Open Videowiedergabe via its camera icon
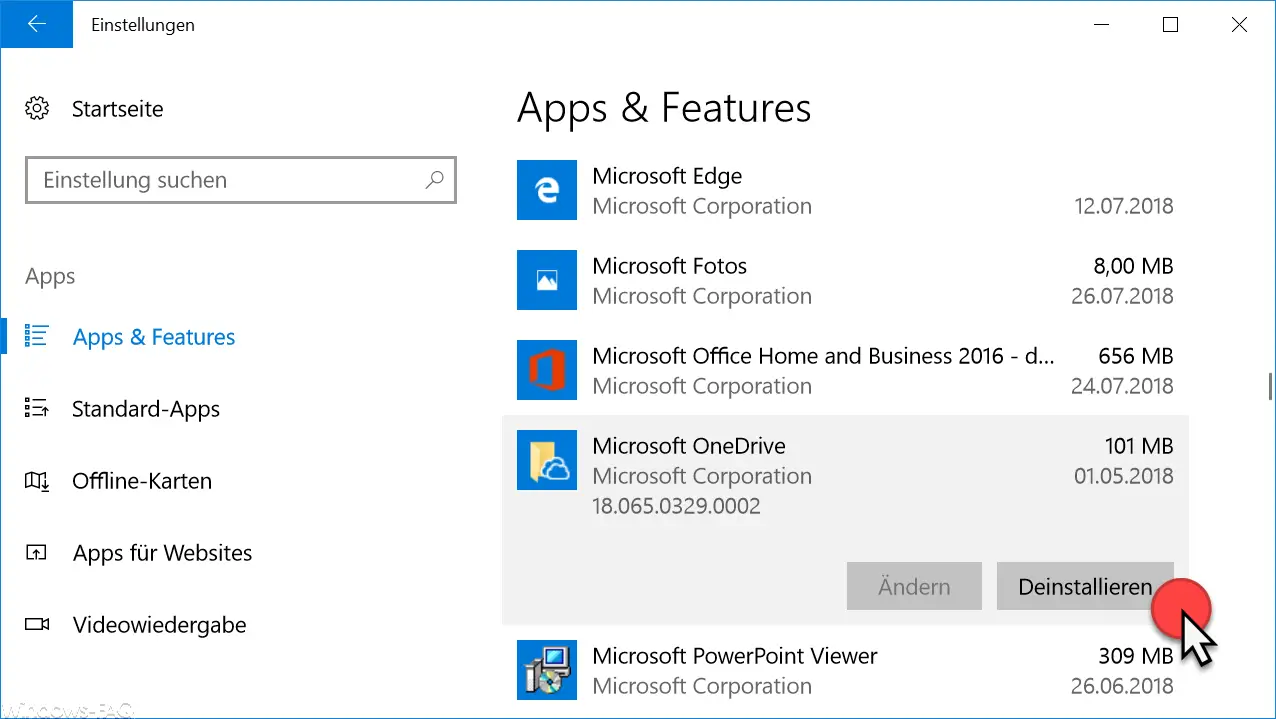Screen dimensions: 1276x719 click(37, 625)
